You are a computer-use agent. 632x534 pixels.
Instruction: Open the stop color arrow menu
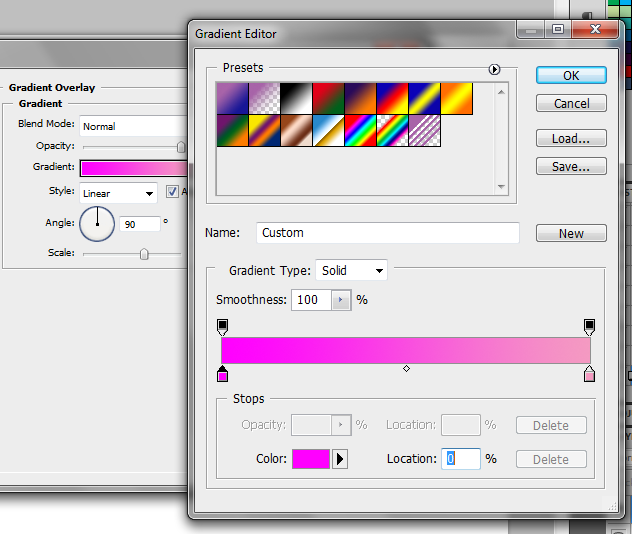[x=340, y=459]
